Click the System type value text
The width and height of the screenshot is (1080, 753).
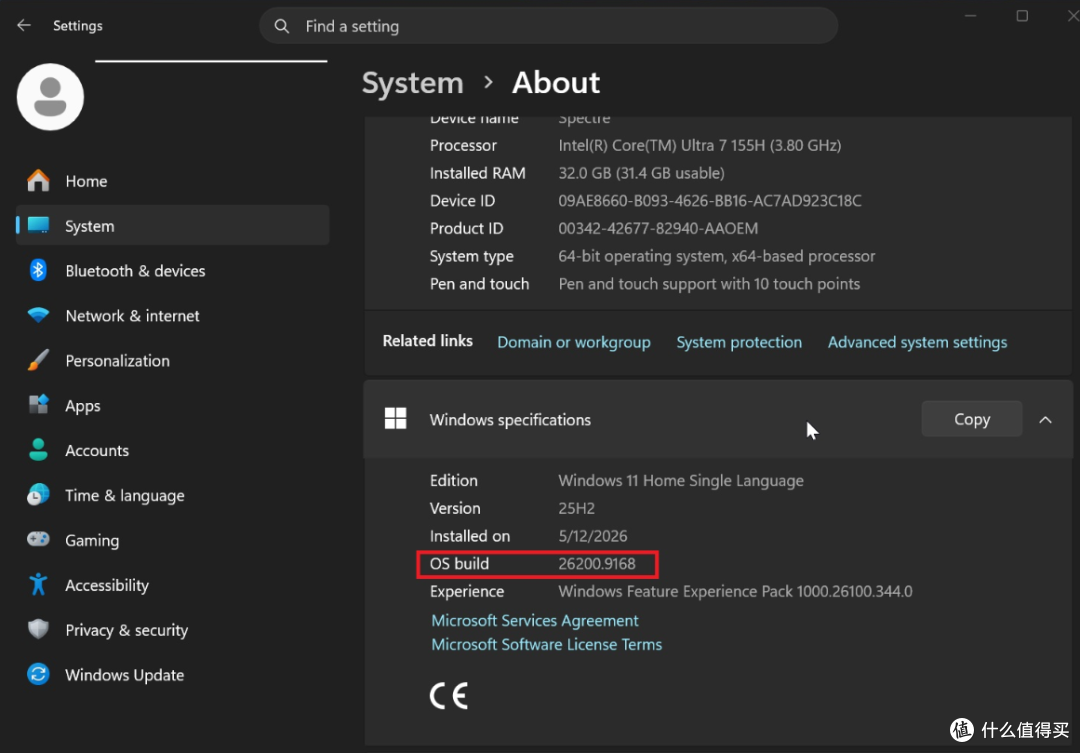pyautogui.click(x=716, y=256)
